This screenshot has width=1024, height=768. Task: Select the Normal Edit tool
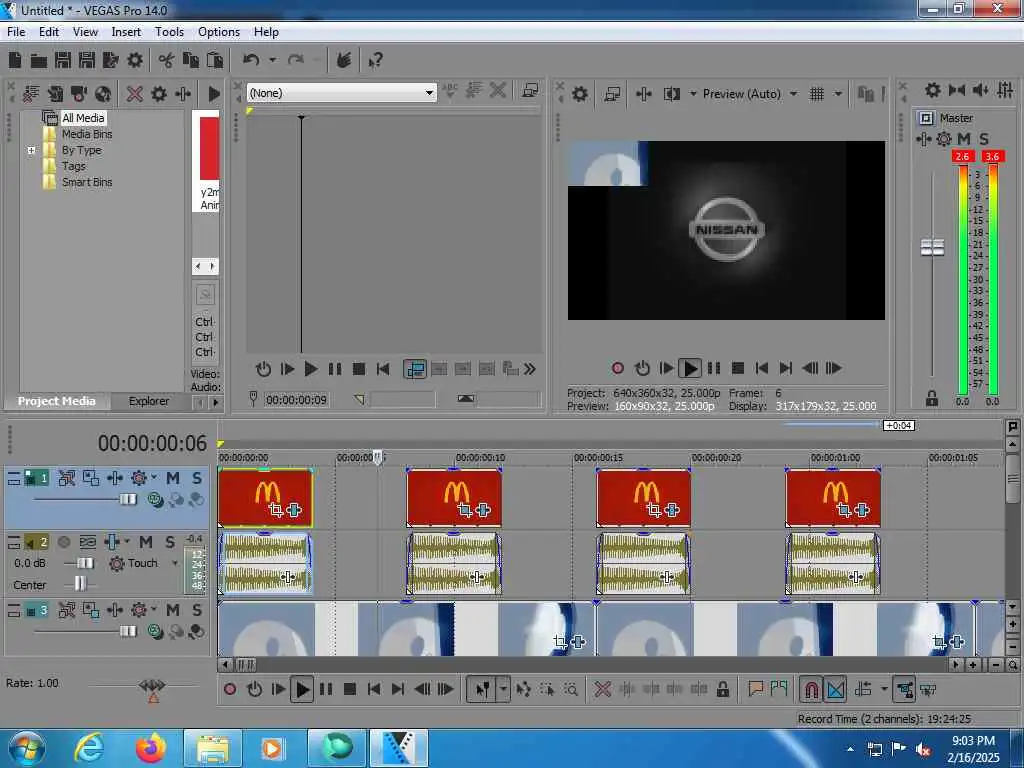[482, 689]
